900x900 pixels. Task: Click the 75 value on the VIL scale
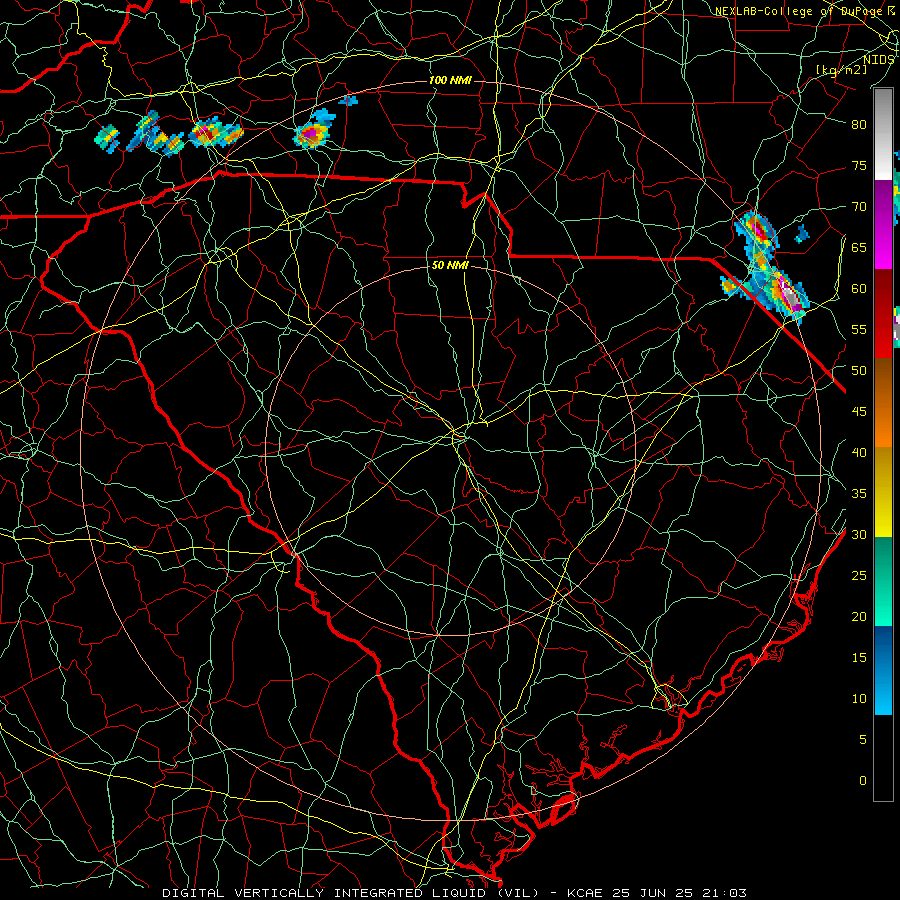tap(859, 166)
